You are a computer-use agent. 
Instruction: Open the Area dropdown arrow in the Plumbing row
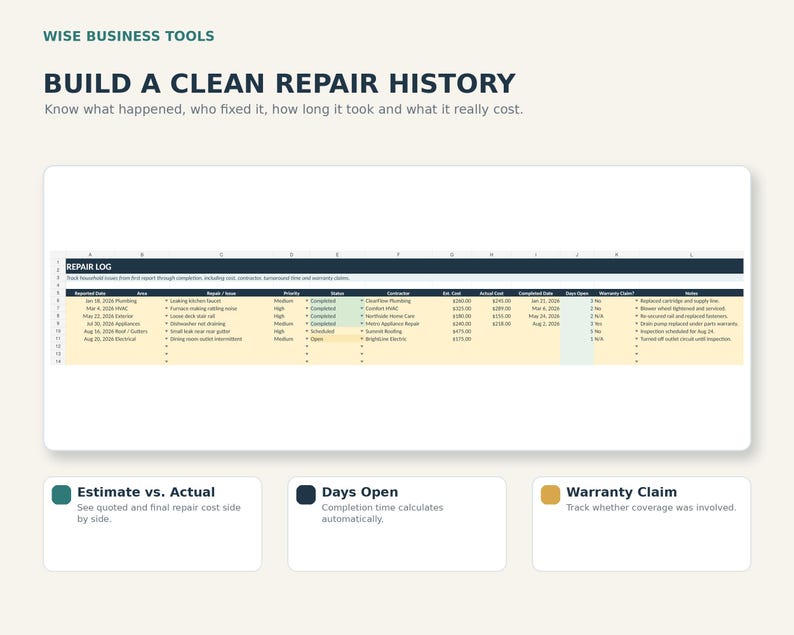[x=166, y=301]
